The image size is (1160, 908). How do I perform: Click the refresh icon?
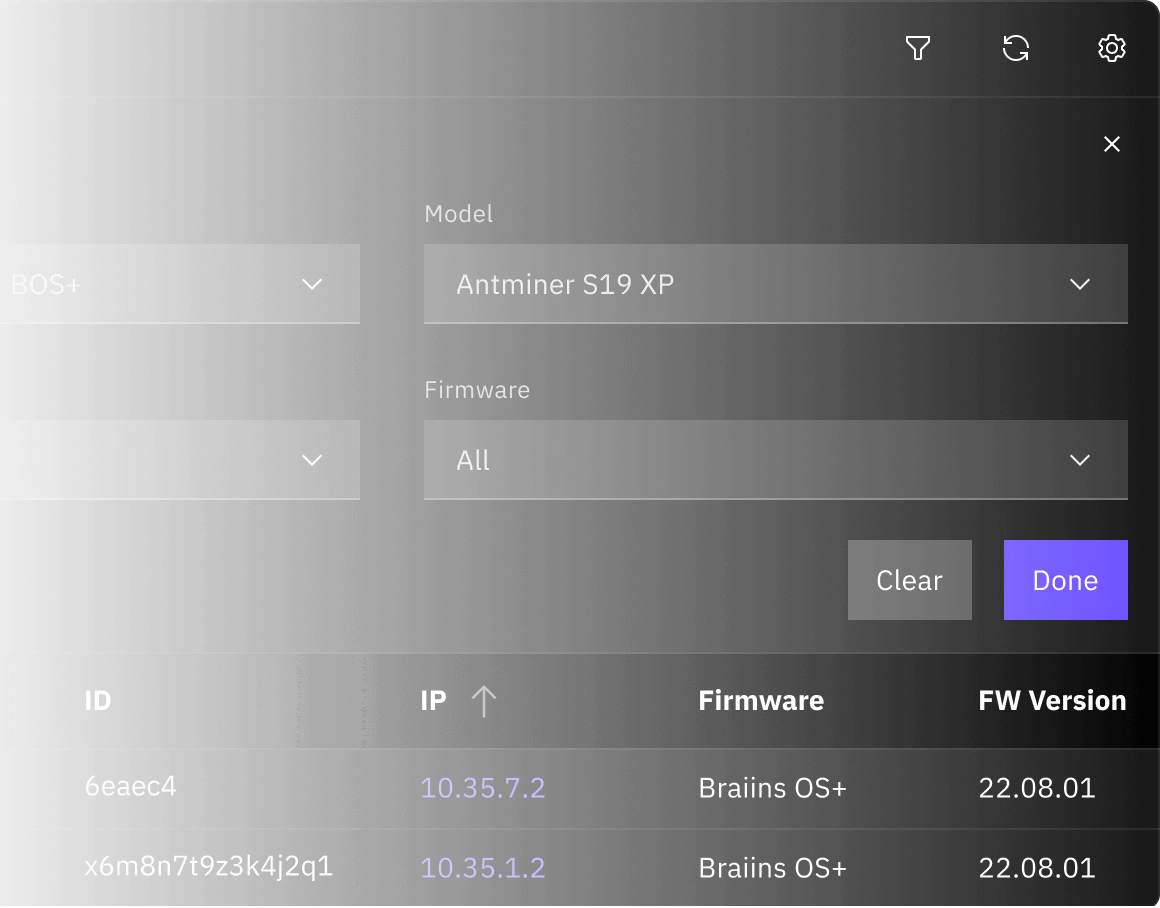point(1015,48)
